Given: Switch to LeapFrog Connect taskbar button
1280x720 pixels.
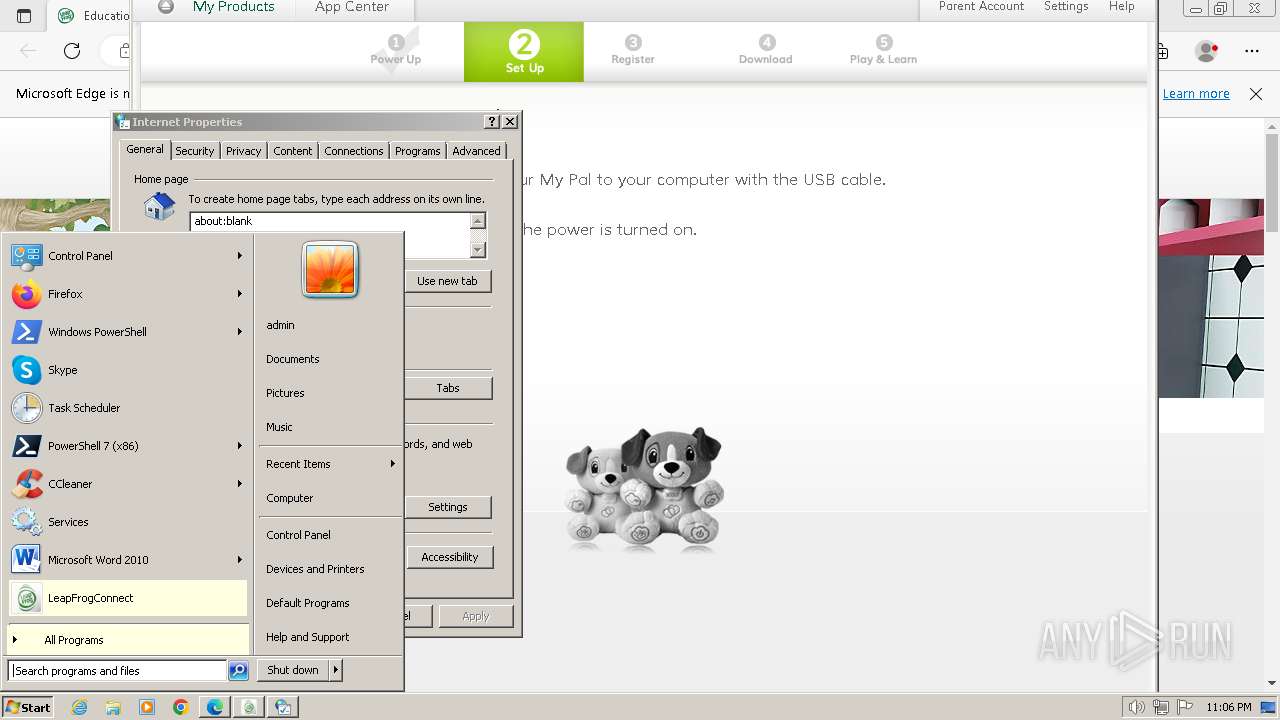Looking at the screenshot, I should tap(249, 707).
